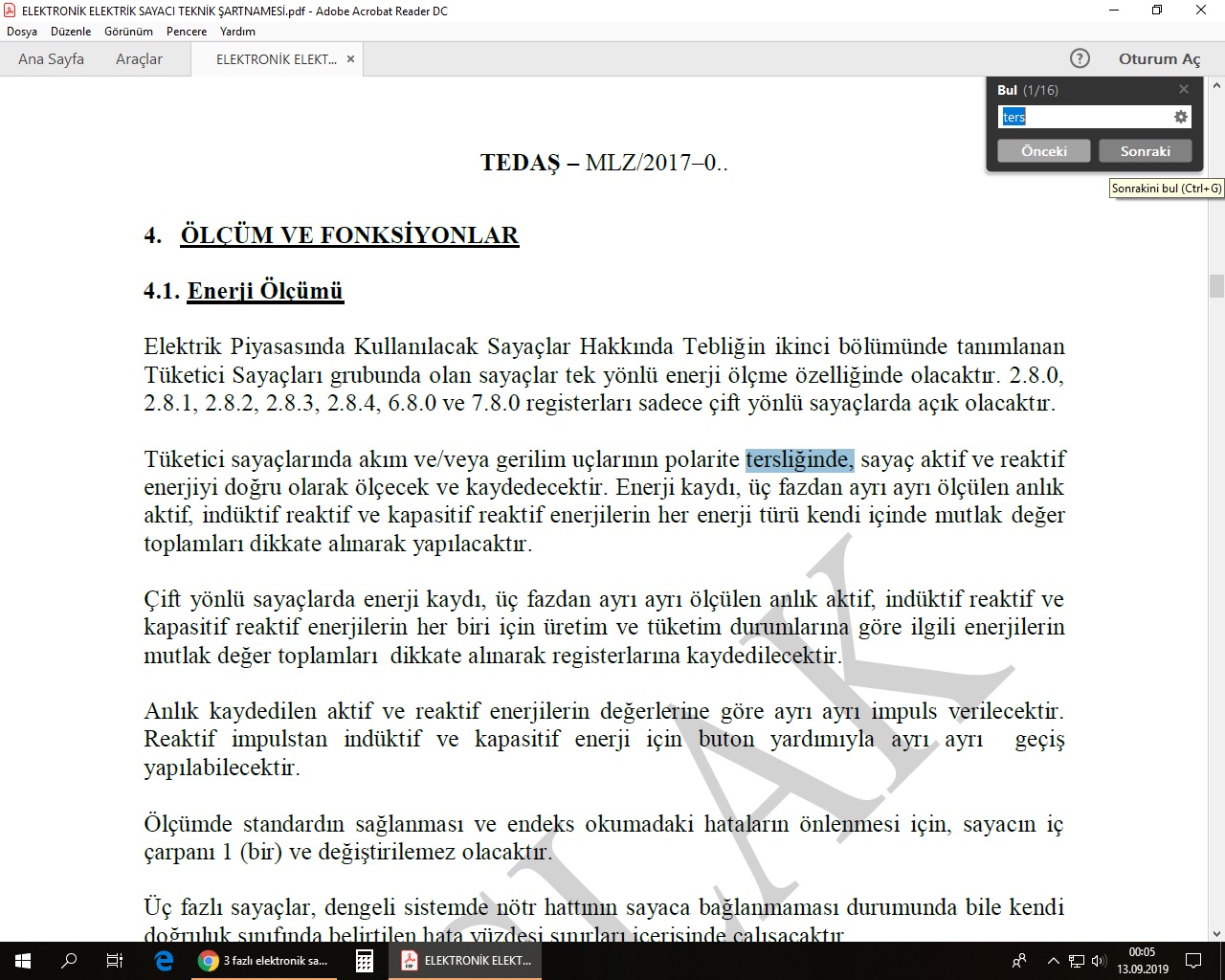The width and height of the screenshot is (1225, 980).
Task: Open Windows taskbar search
Action: (69, 961)
